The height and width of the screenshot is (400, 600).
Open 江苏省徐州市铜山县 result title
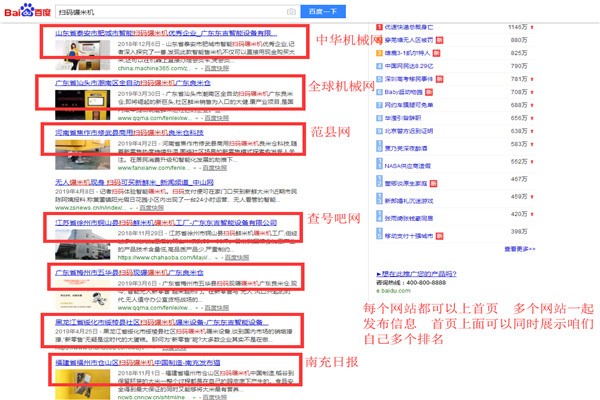(166, 222)
